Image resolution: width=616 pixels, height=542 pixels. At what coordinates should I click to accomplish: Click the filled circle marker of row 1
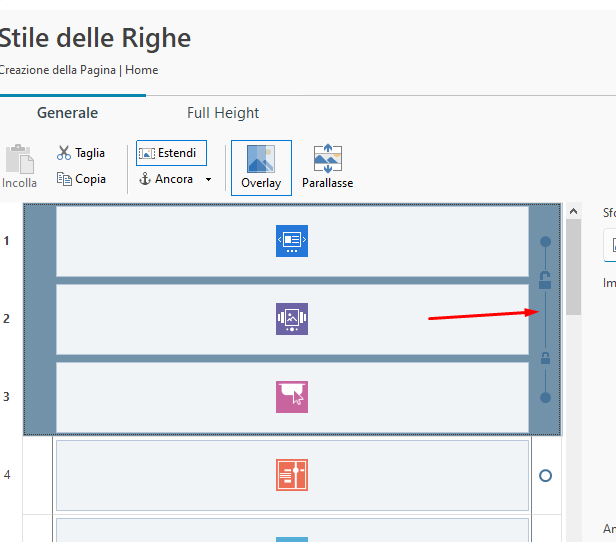click(x=545, y=242)
